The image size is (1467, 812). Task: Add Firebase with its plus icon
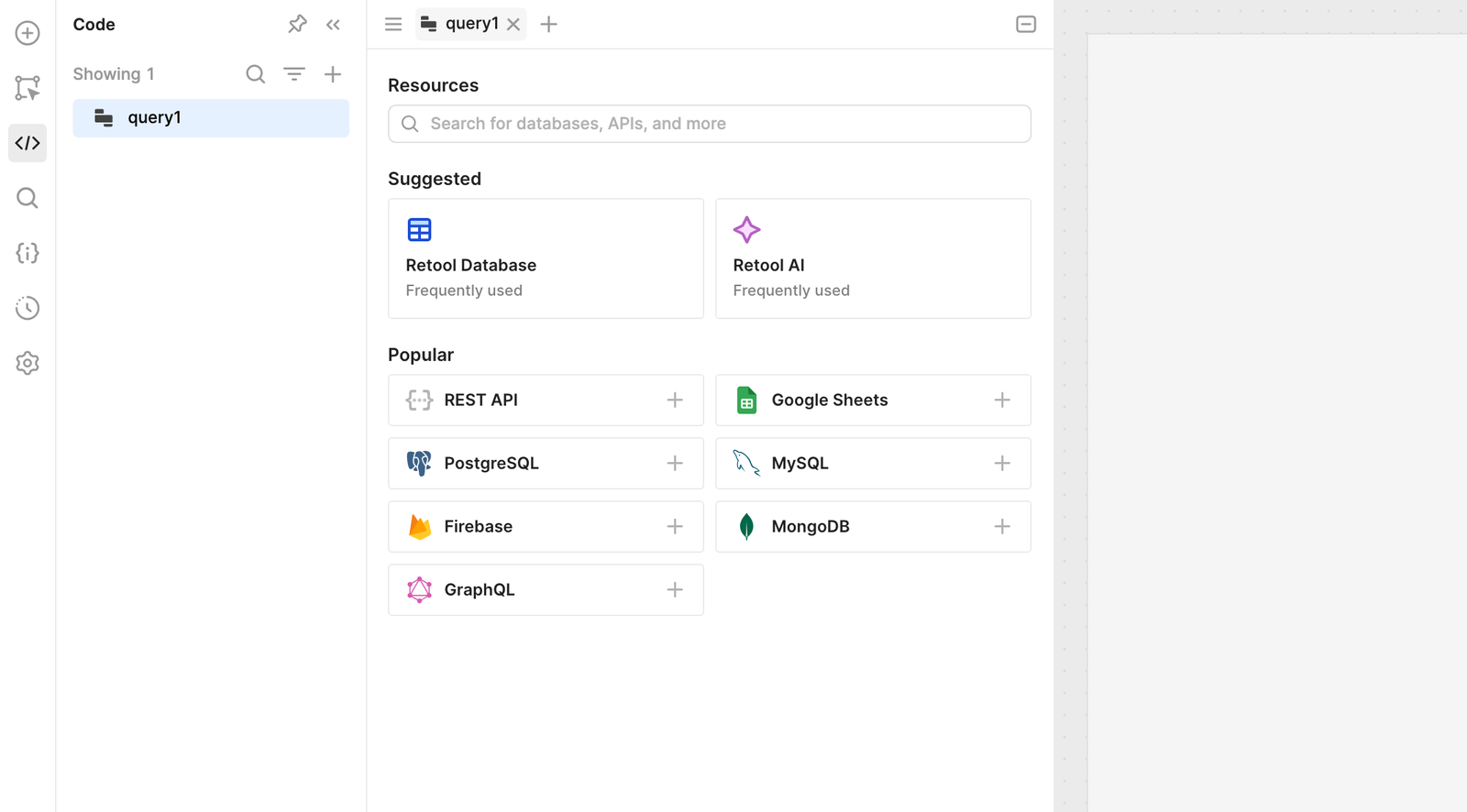coord(675,527)
